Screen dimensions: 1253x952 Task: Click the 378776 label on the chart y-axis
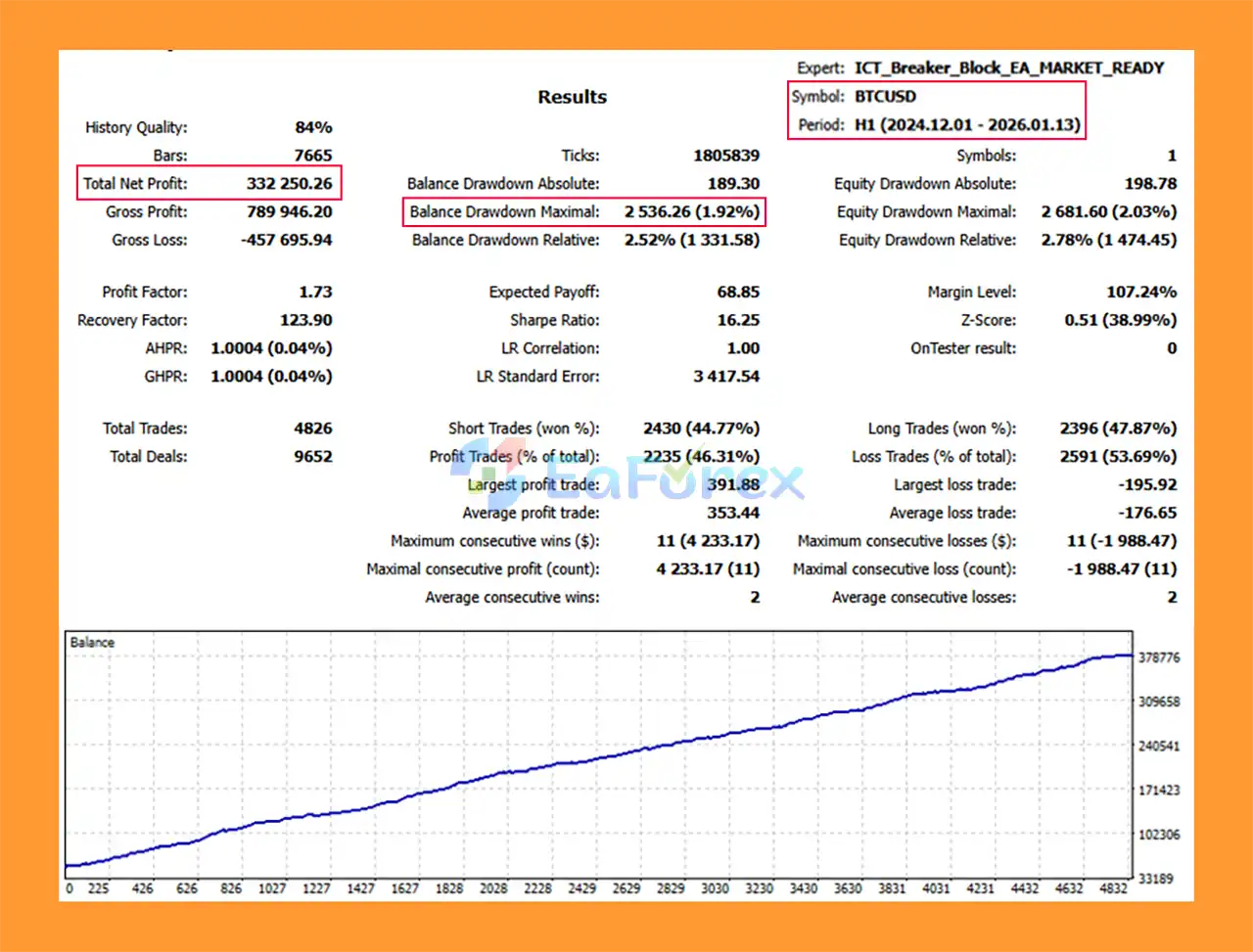tap(1159, 657)
